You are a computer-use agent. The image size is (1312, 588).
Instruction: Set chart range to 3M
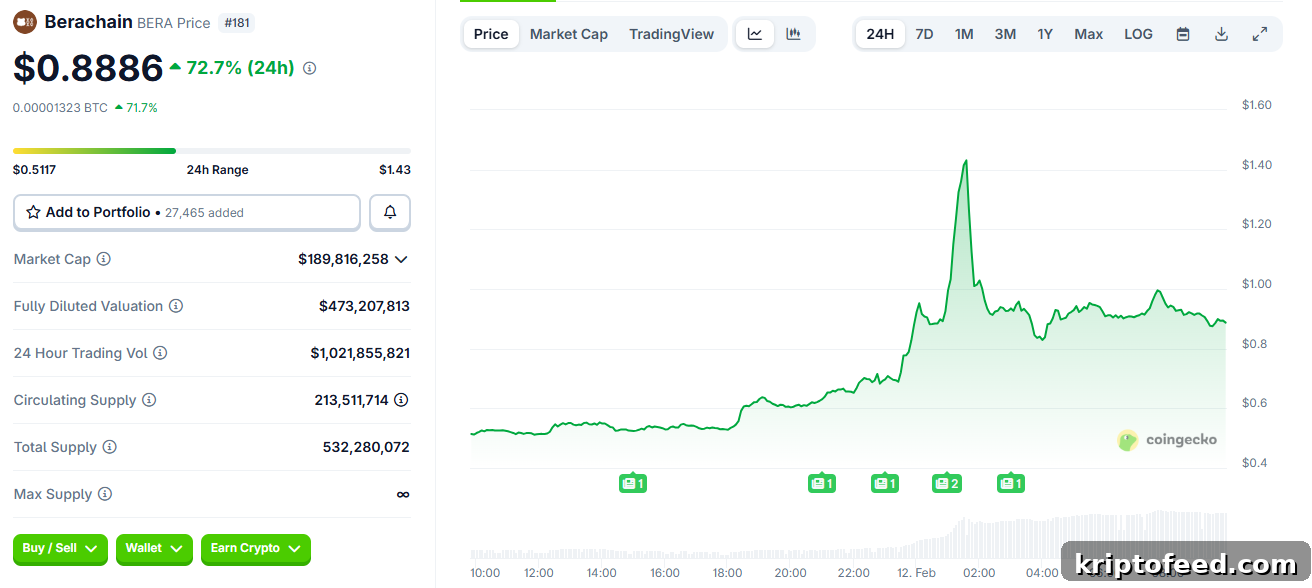point(1005,34)
